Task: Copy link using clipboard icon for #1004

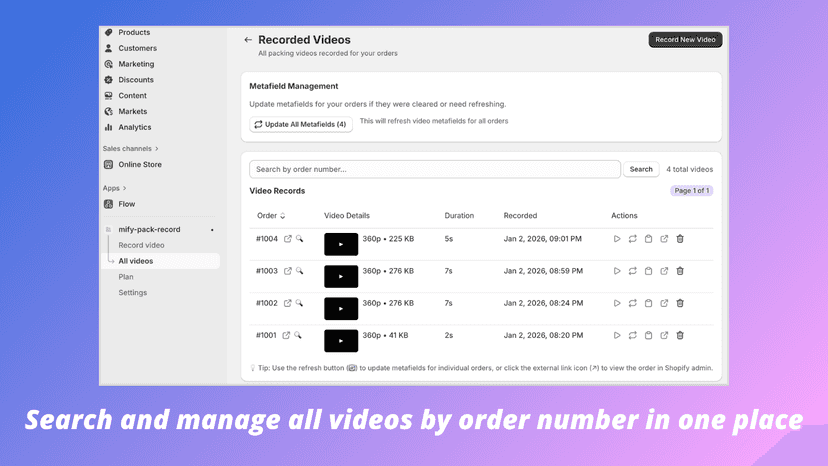Action: [648, 239]
